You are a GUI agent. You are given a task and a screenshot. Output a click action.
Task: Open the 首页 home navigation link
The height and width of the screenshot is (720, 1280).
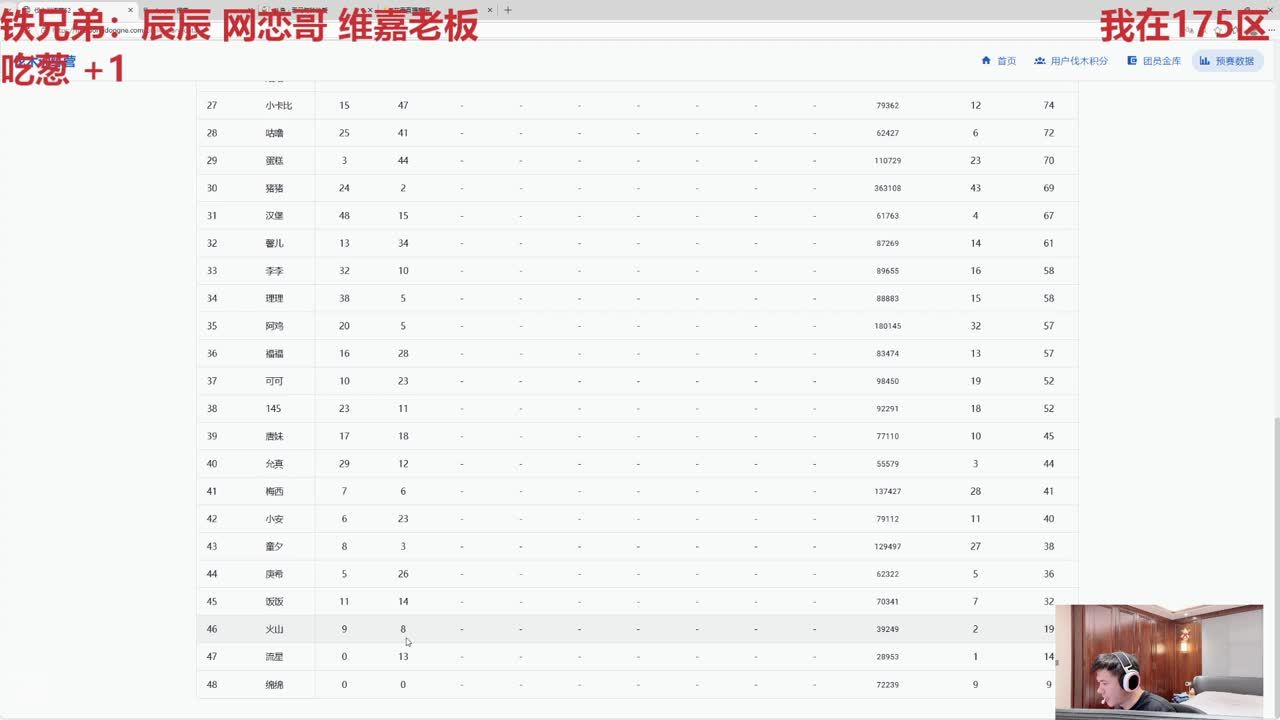[x=998, y=61]
